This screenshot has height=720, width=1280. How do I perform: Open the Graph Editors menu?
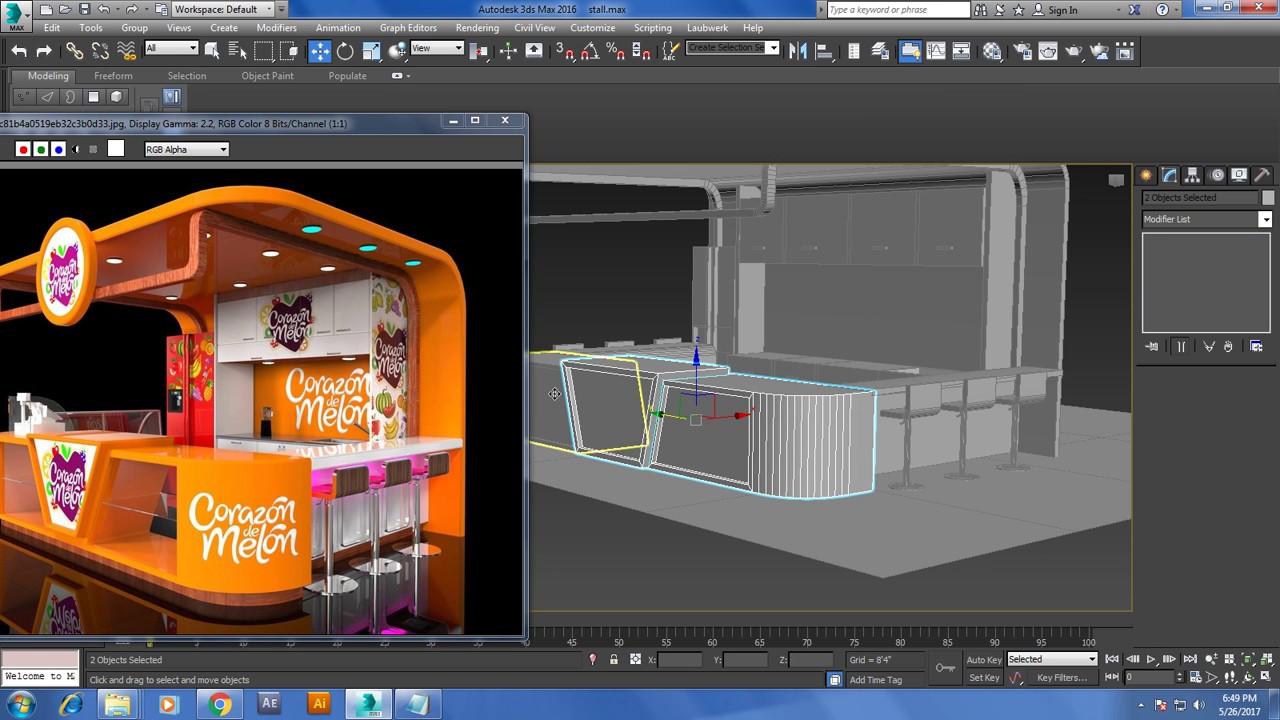click(x=408, y=28)
